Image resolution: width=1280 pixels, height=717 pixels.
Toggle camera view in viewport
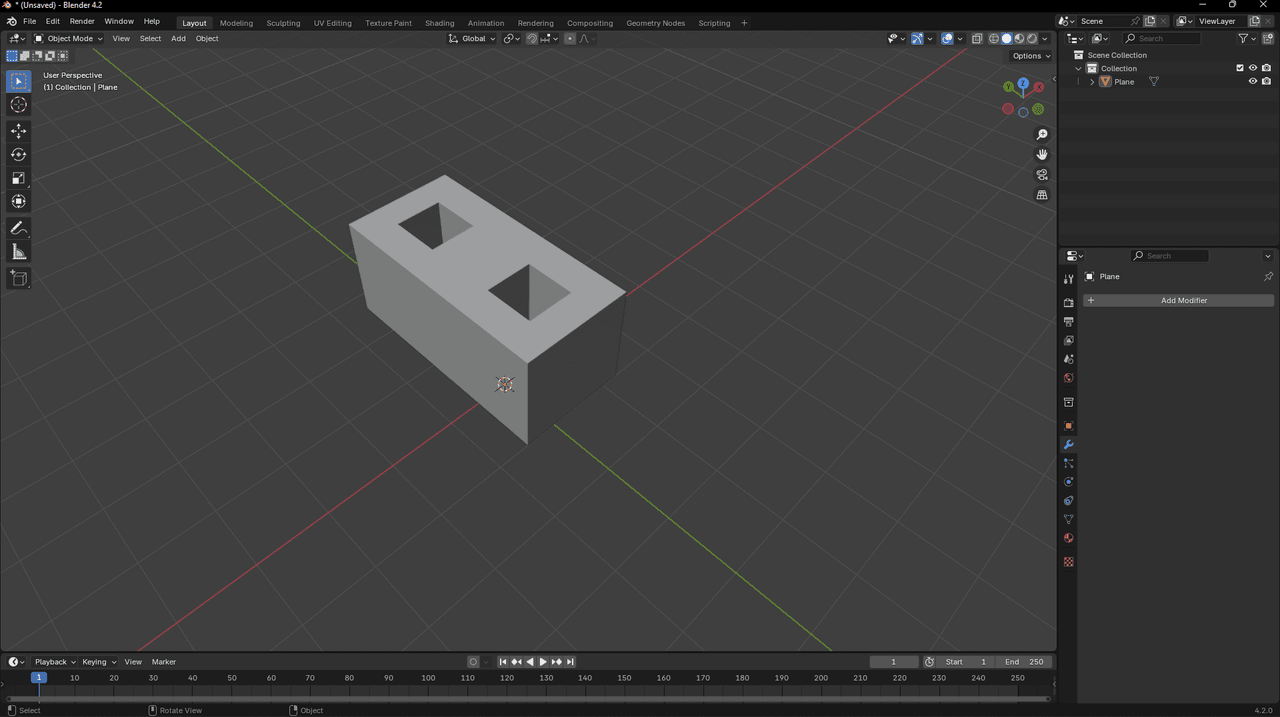(x=1042, y=175)
